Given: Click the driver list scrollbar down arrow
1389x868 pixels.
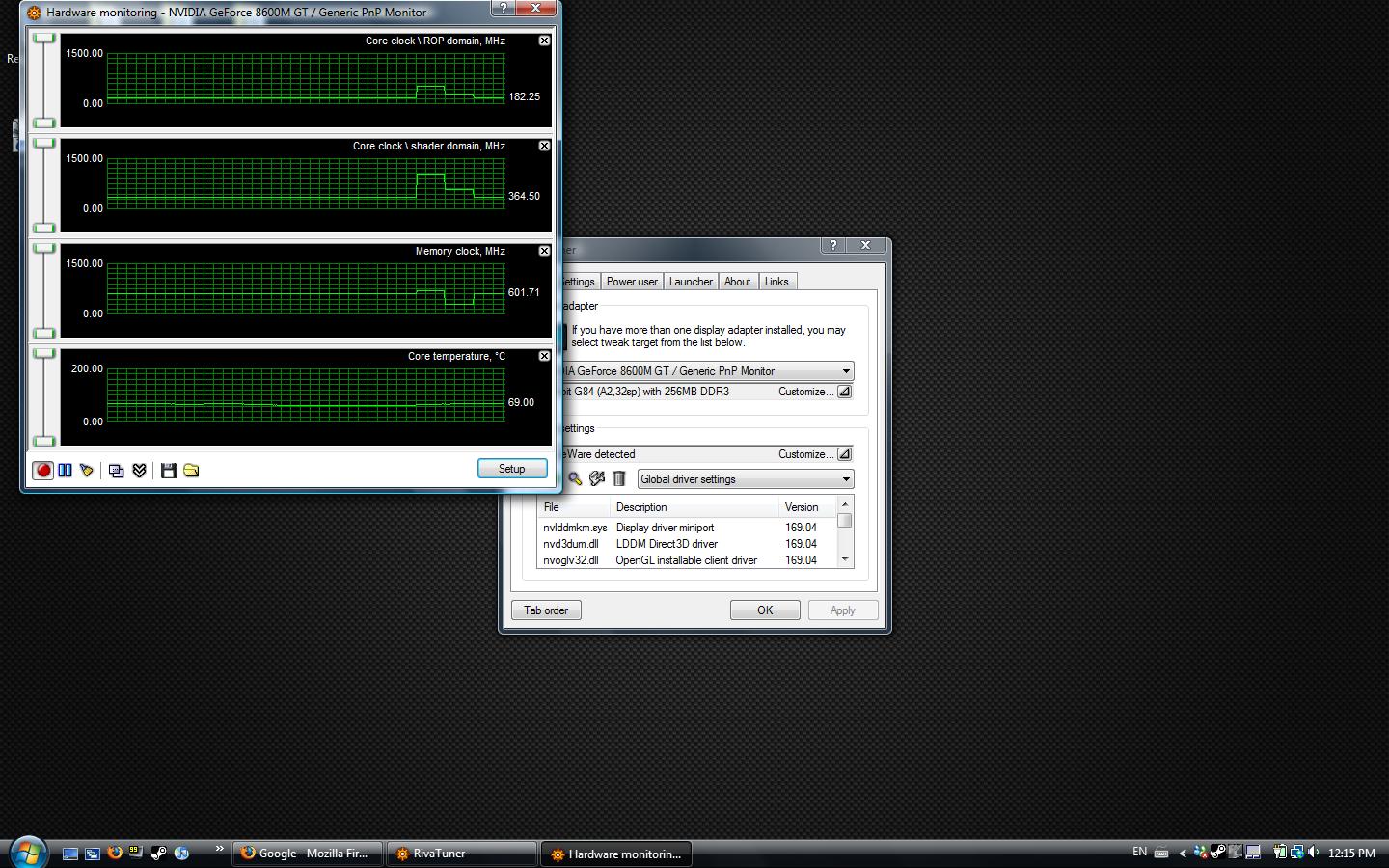Looking at the screenshot, I should pos(845,559).
